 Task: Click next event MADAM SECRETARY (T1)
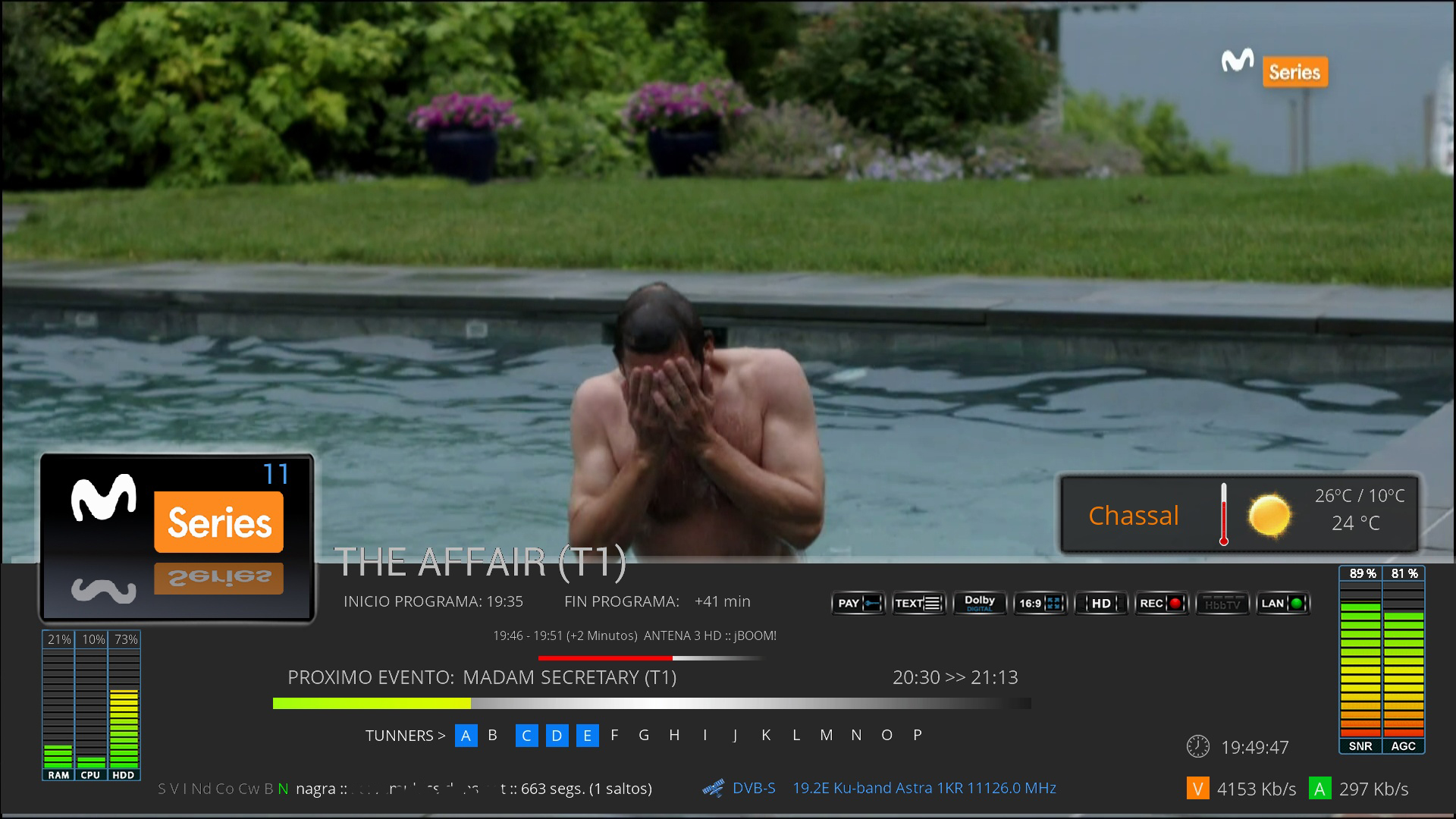(x=570, y=677)
